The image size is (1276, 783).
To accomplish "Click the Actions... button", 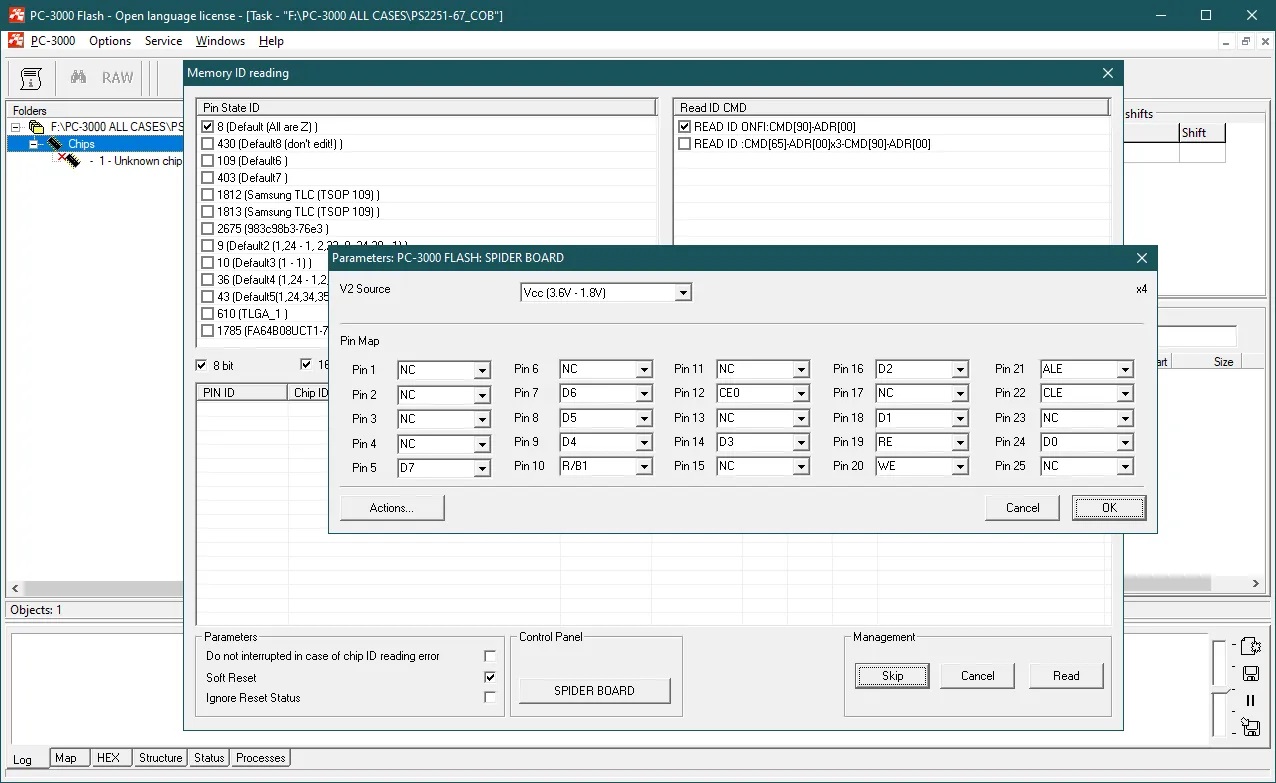I will (392, 508).
